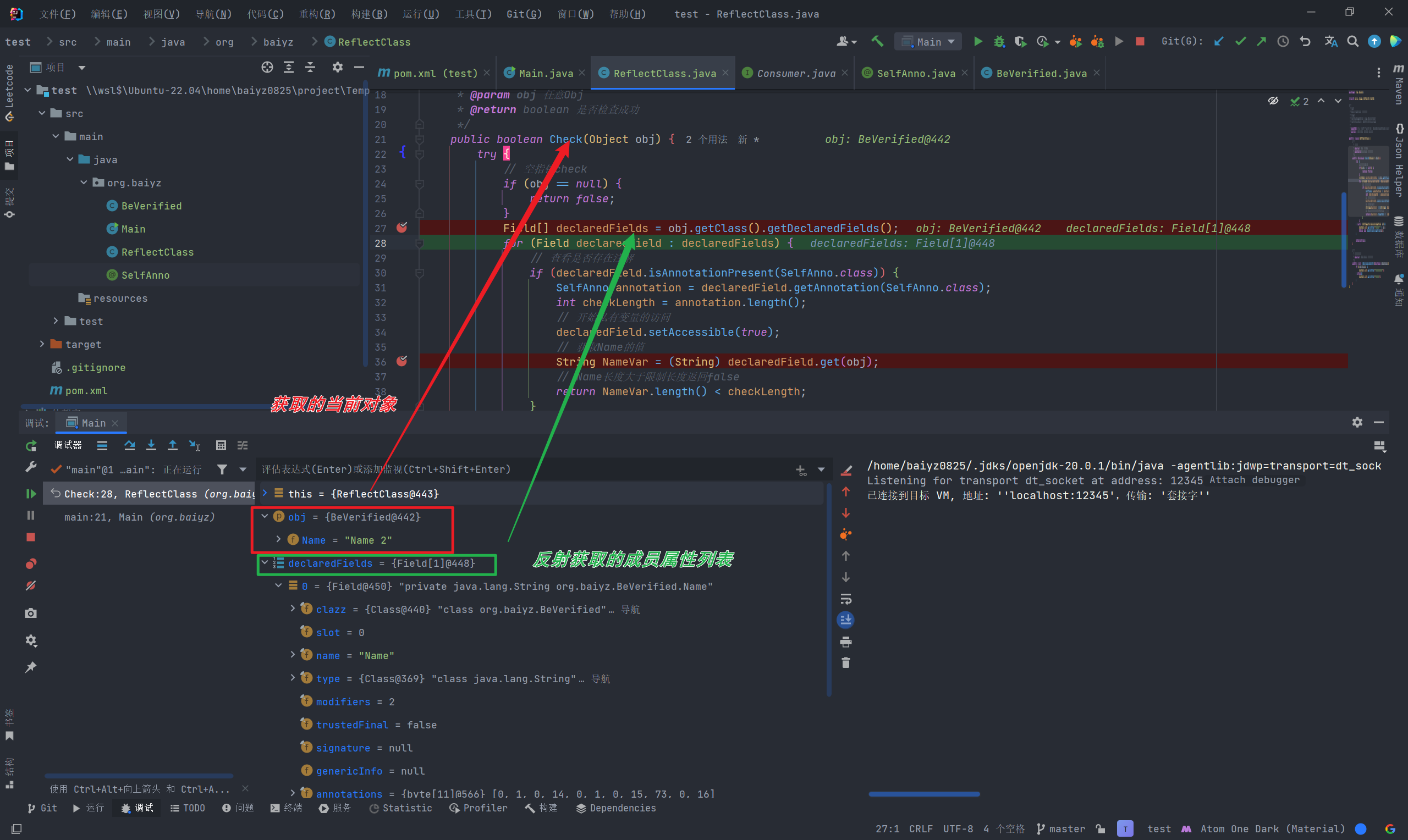Open Main run configuration dropdown
This screenshot has width=1408, height=840.
pos(928,41)
